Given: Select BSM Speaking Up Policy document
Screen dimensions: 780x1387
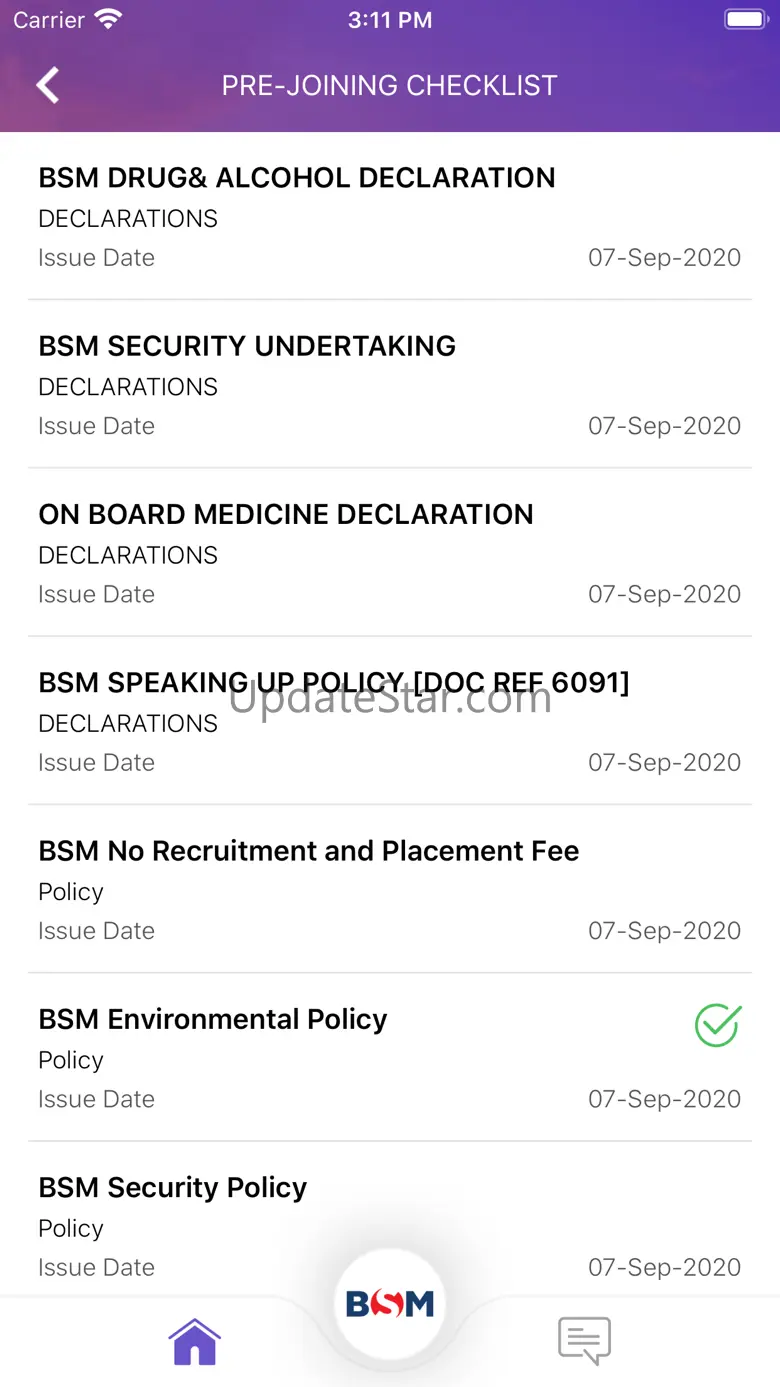Looking at the screenshot, I should [334, 683].
